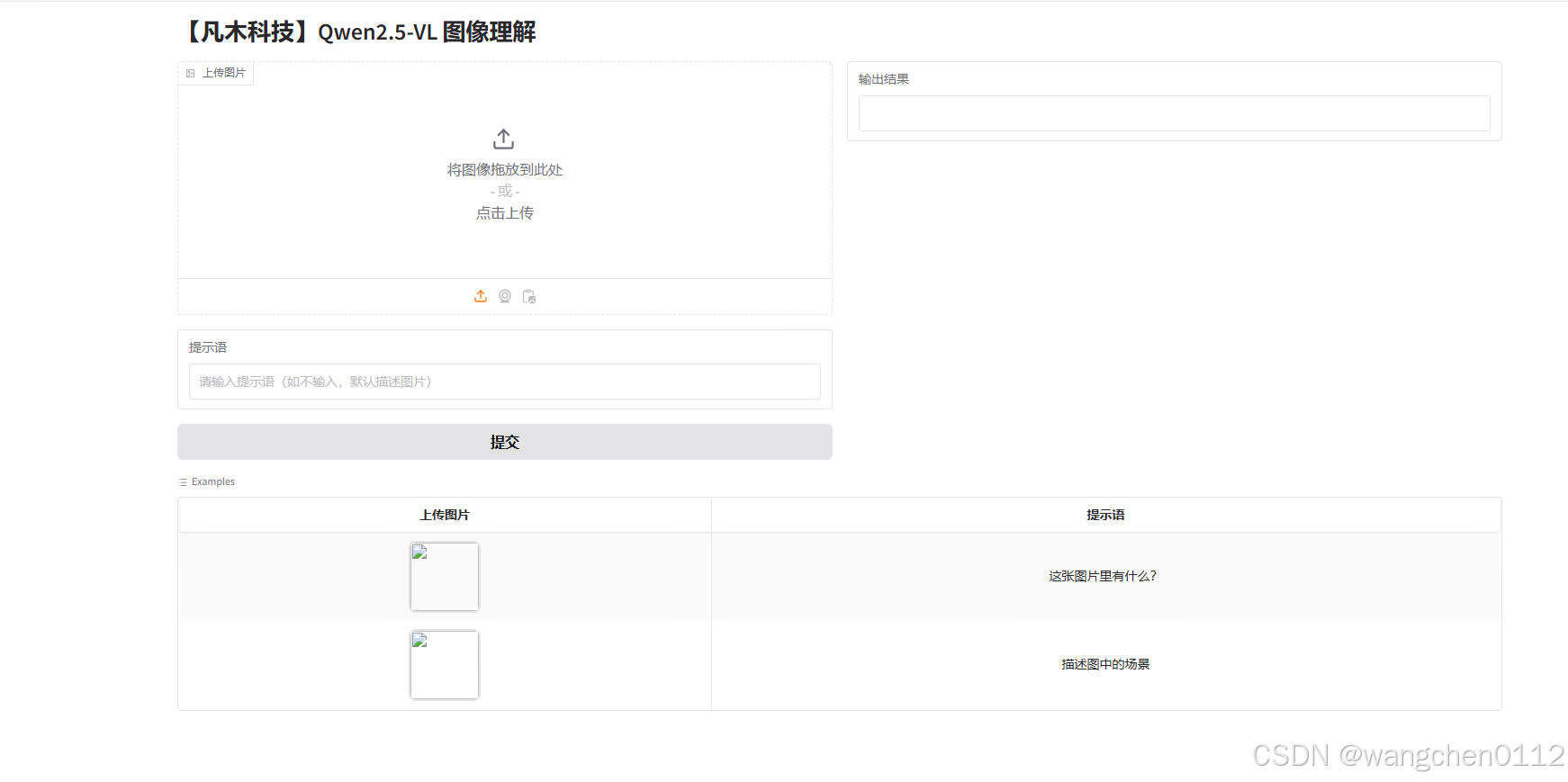Click the 输出结果 output text box
The width and height of the screenshot is (1568, 782).
pyautogui.click(x=1175, y=113)
